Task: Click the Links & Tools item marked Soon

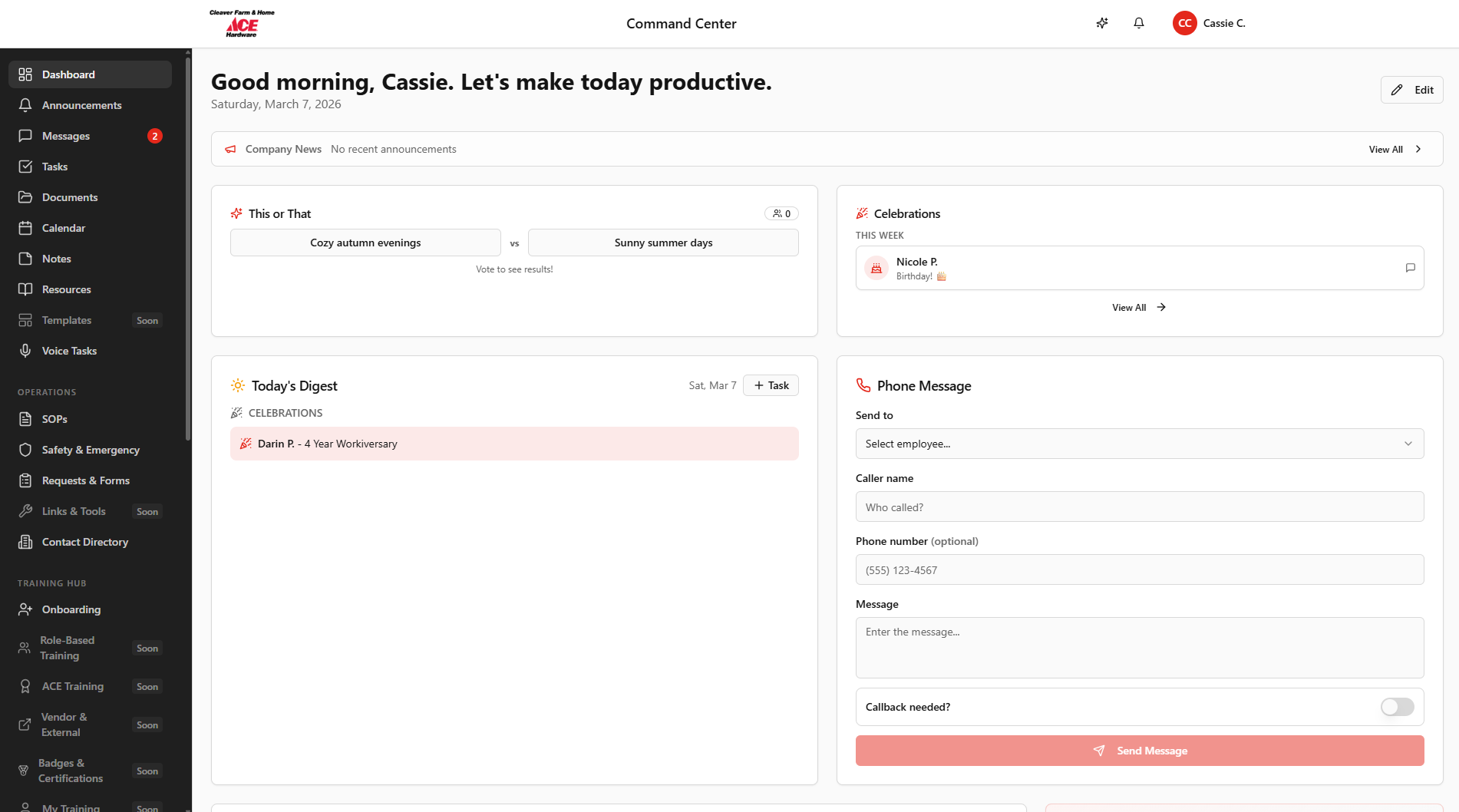Action: (x=91, y=511)
